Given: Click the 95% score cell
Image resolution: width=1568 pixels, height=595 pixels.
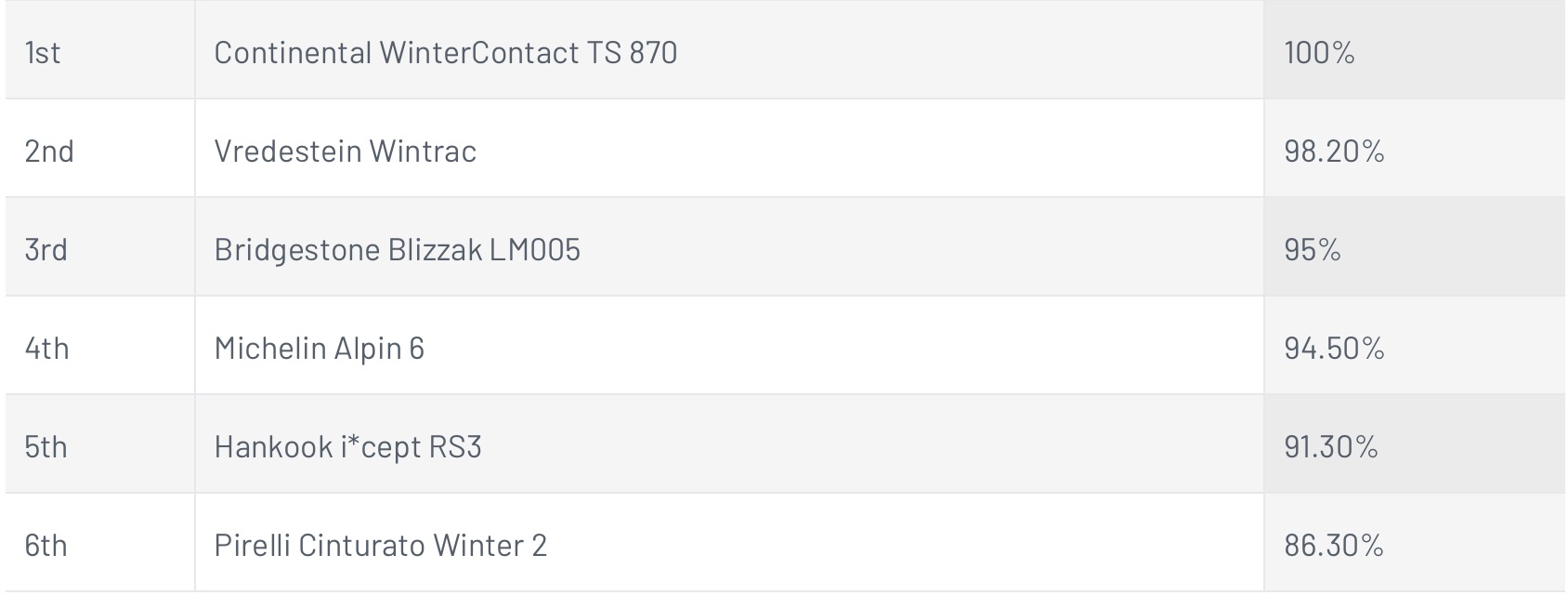Looking at the screenshot, I should coord(1414,247).
